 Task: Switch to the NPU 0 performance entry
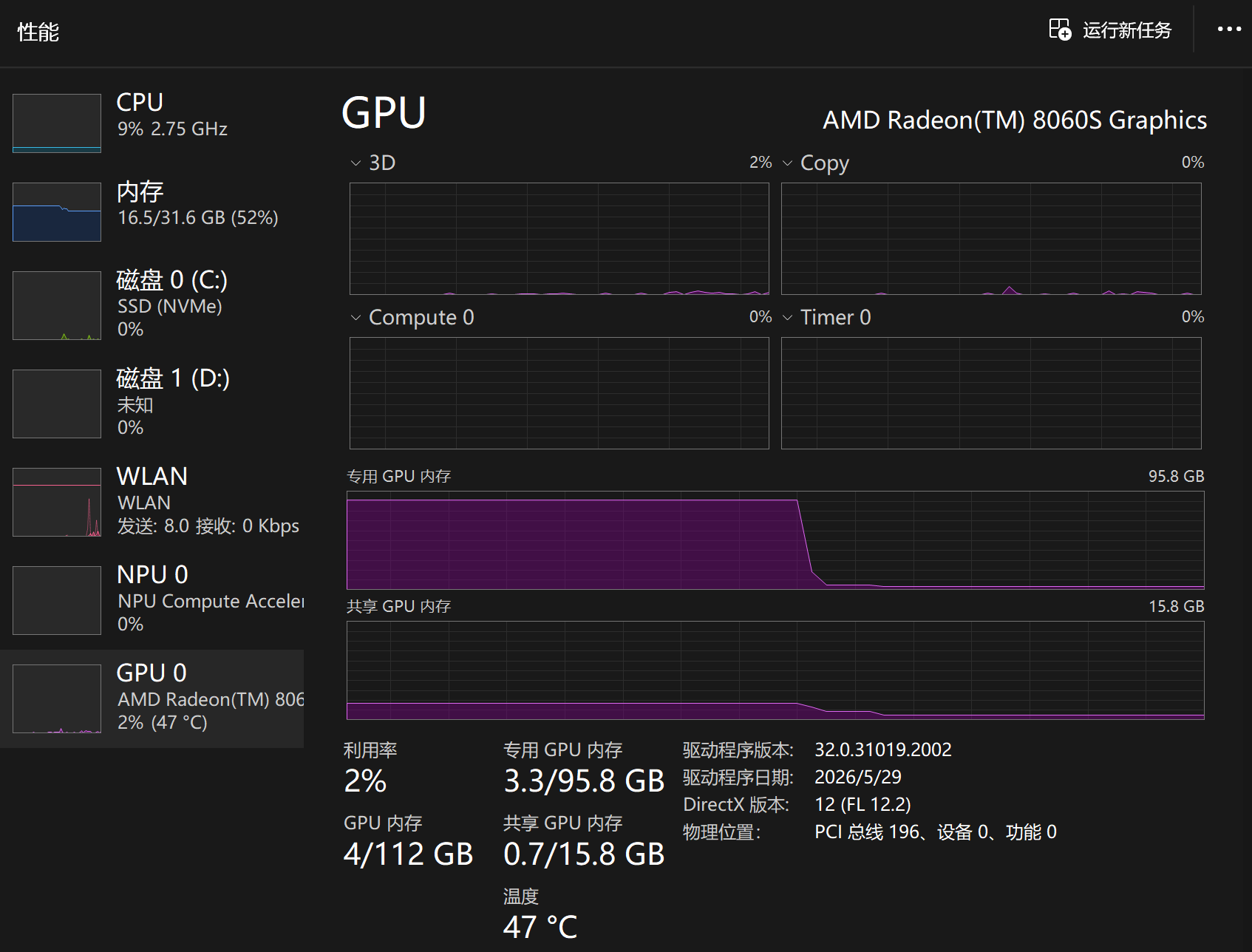(x=152, y=600)
